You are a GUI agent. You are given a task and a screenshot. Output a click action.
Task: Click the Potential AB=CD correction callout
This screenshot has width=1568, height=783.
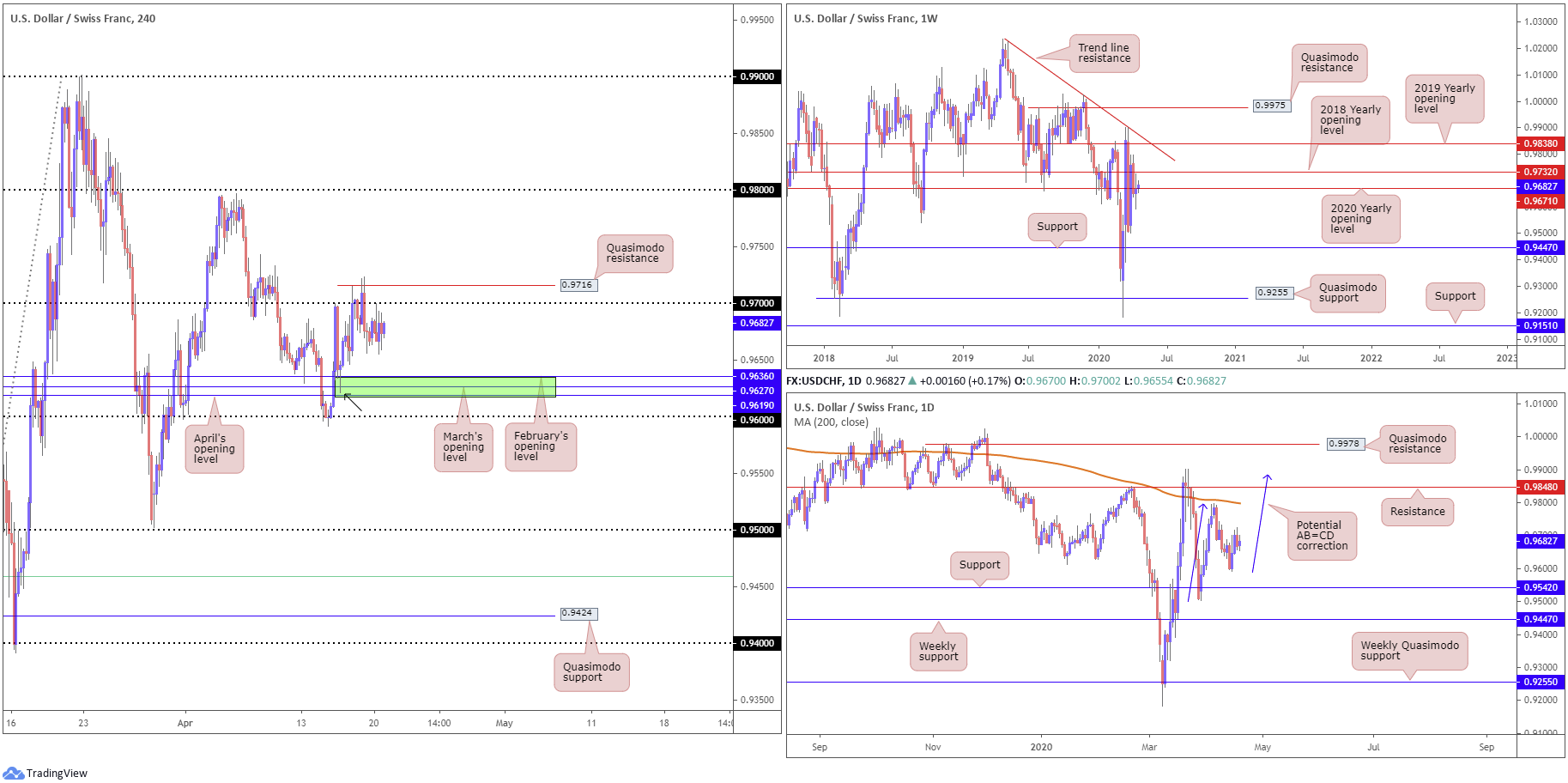coord(1322,536)
